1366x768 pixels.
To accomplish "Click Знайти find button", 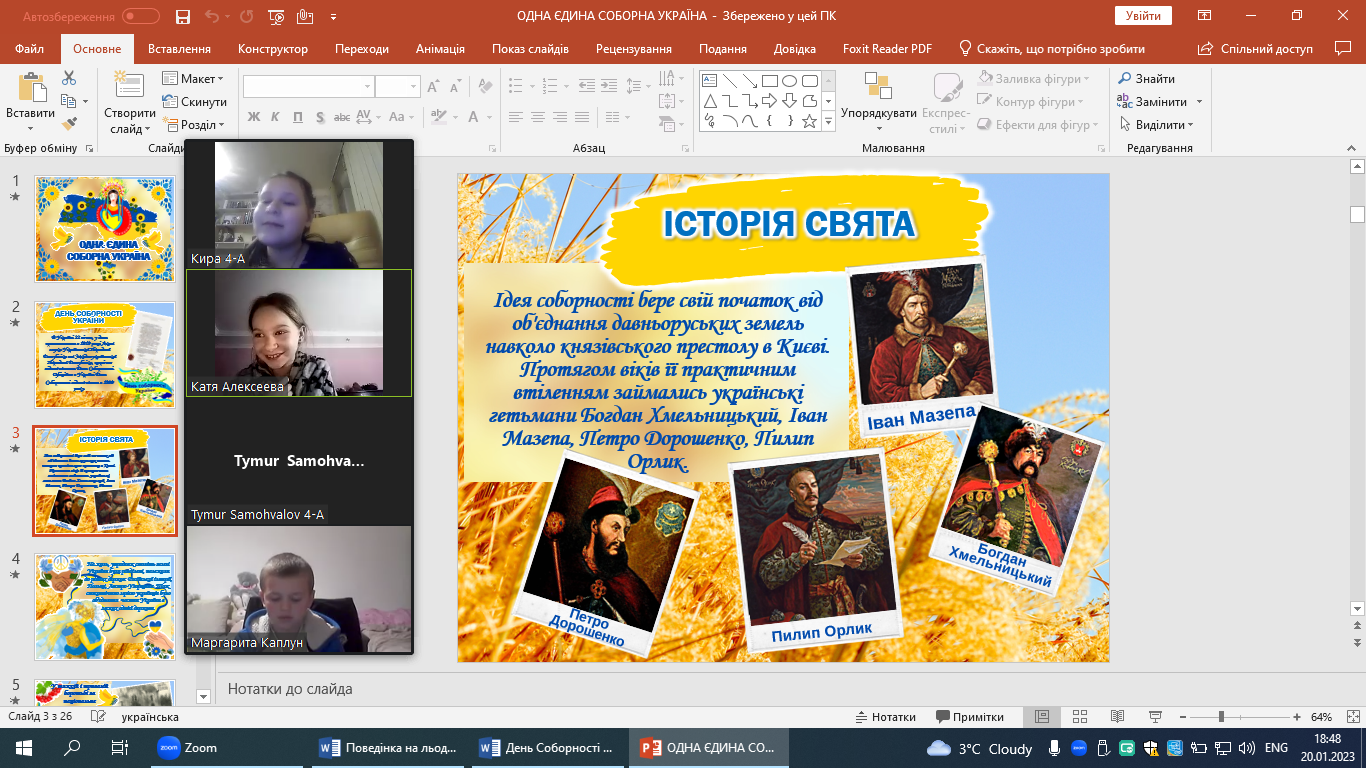I will pos(1147,78).
